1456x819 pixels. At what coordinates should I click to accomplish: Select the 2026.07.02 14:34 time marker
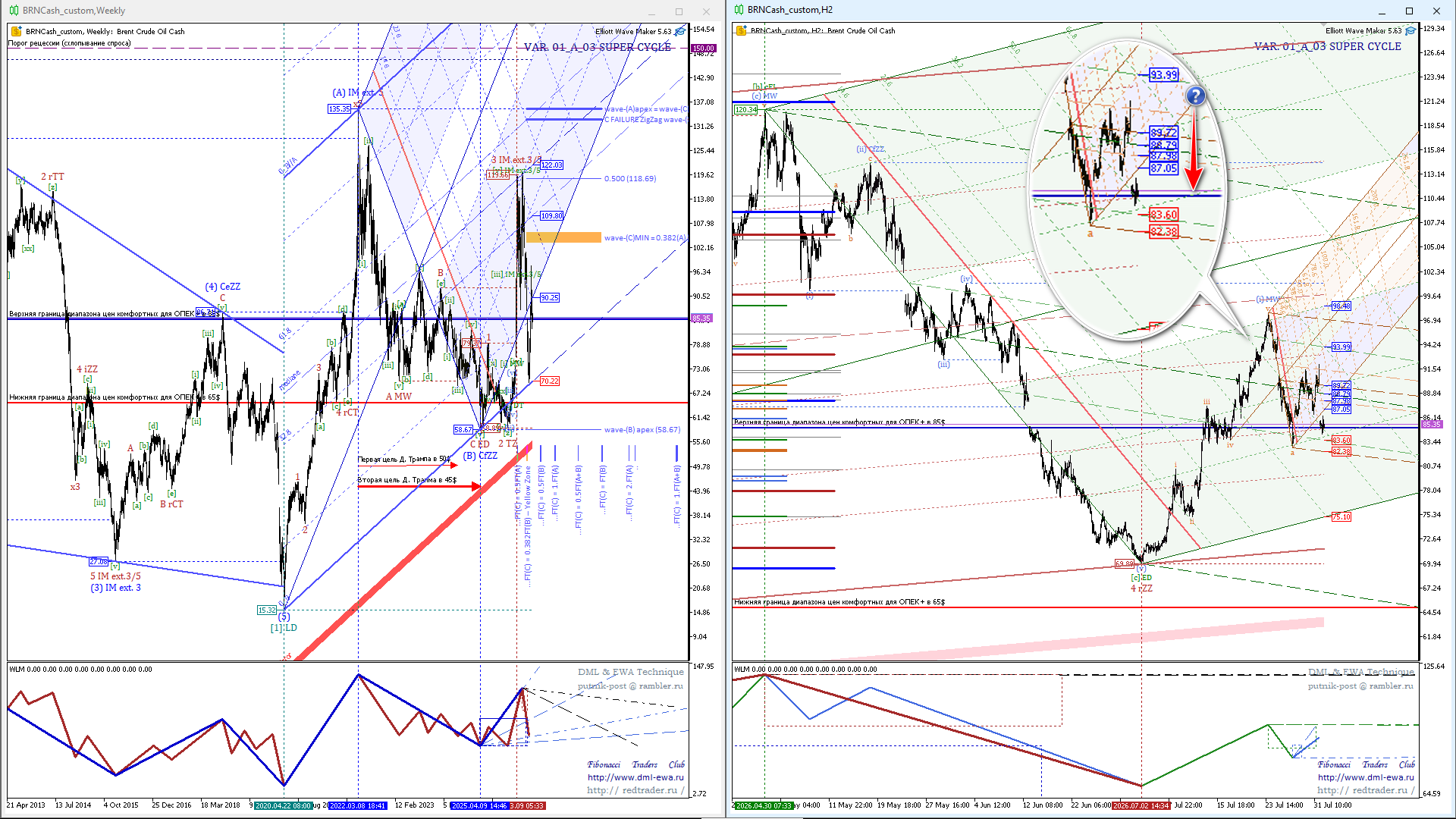coord(1141,805)
